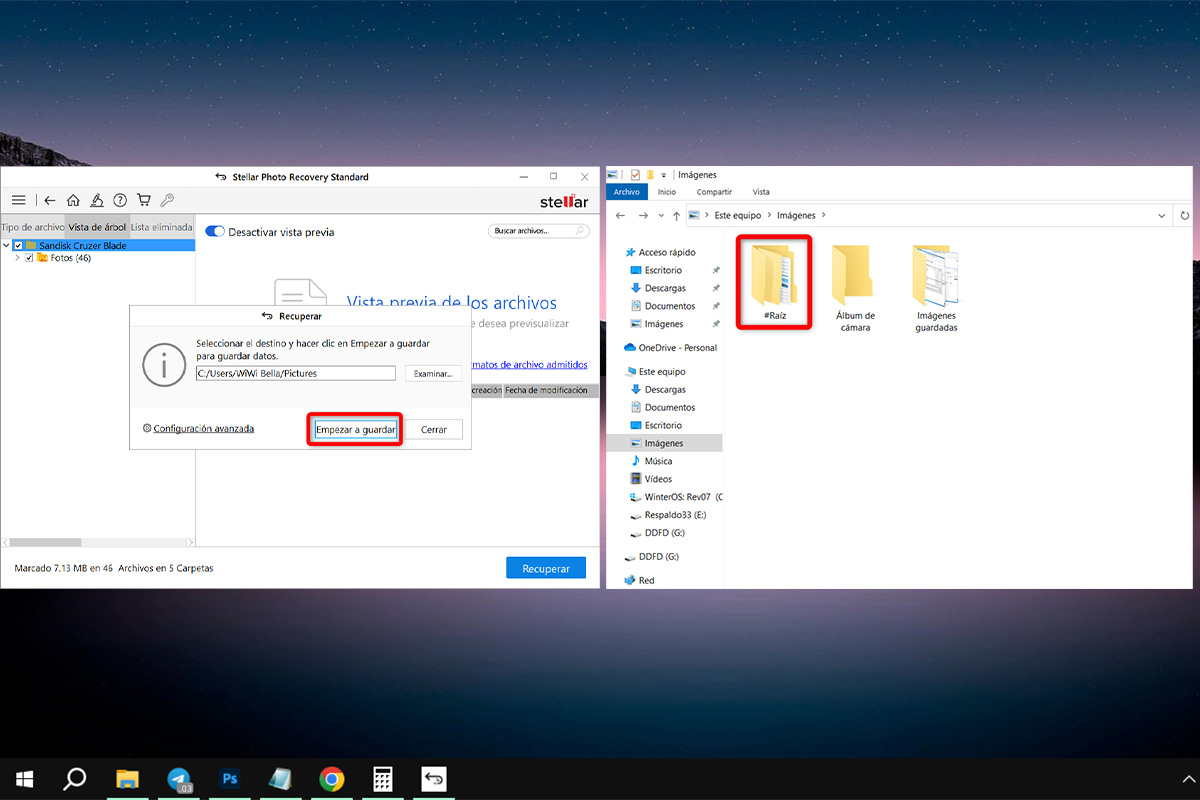This screenshot has height=800, width=1200.
Task: Click the microscope deep scan icon
Action: (97, 200)
